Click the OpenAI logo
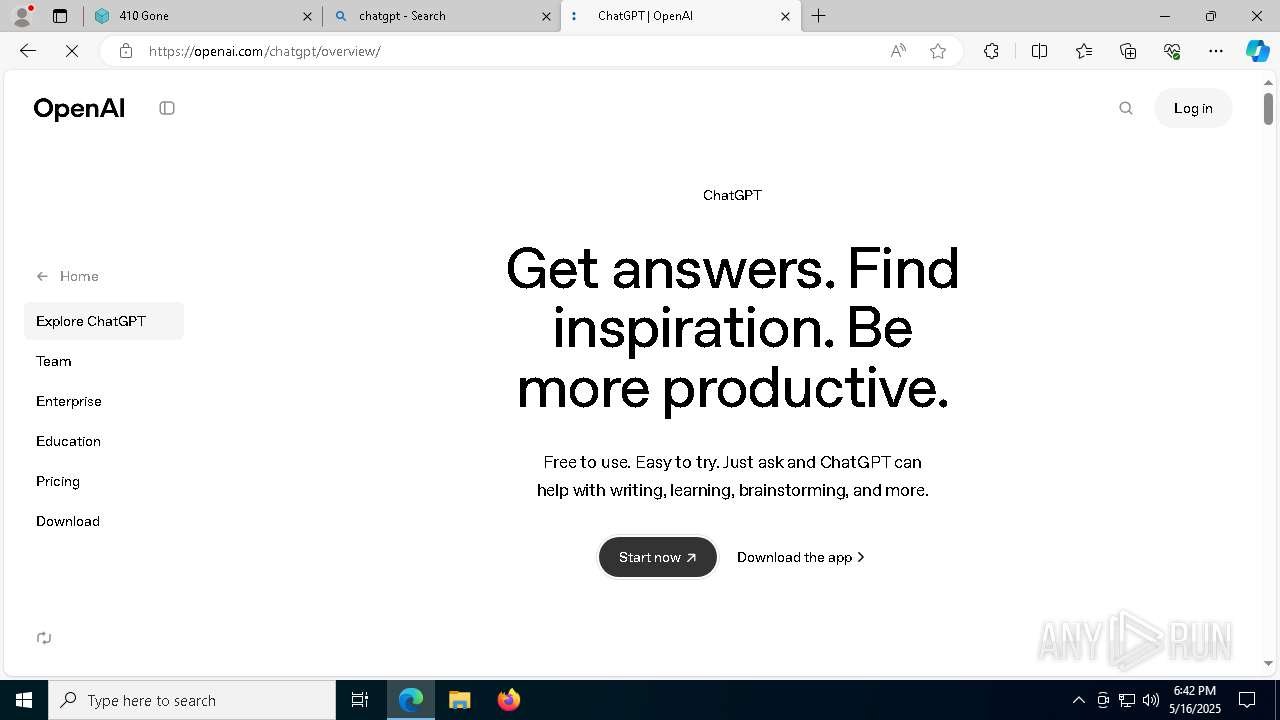 (79, 108)
